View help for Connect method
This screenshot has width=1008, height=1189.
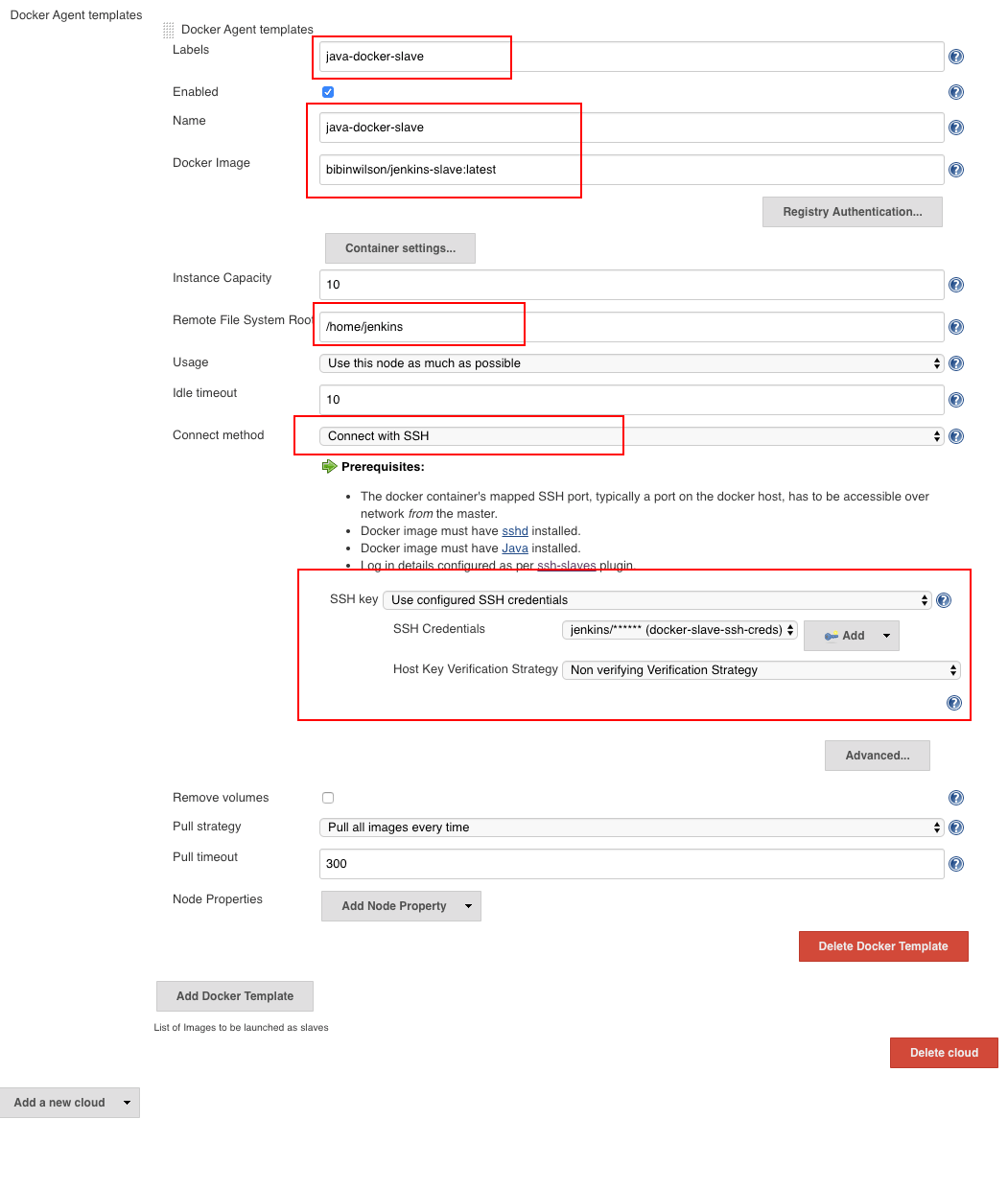pos(955,435)
